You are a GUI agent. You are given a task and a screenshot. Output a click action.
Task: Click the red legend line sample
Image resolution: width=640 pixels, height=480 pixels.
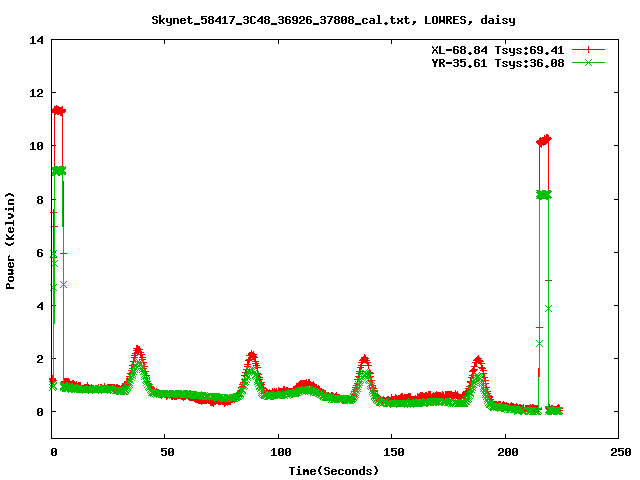(x=588, y=50)
